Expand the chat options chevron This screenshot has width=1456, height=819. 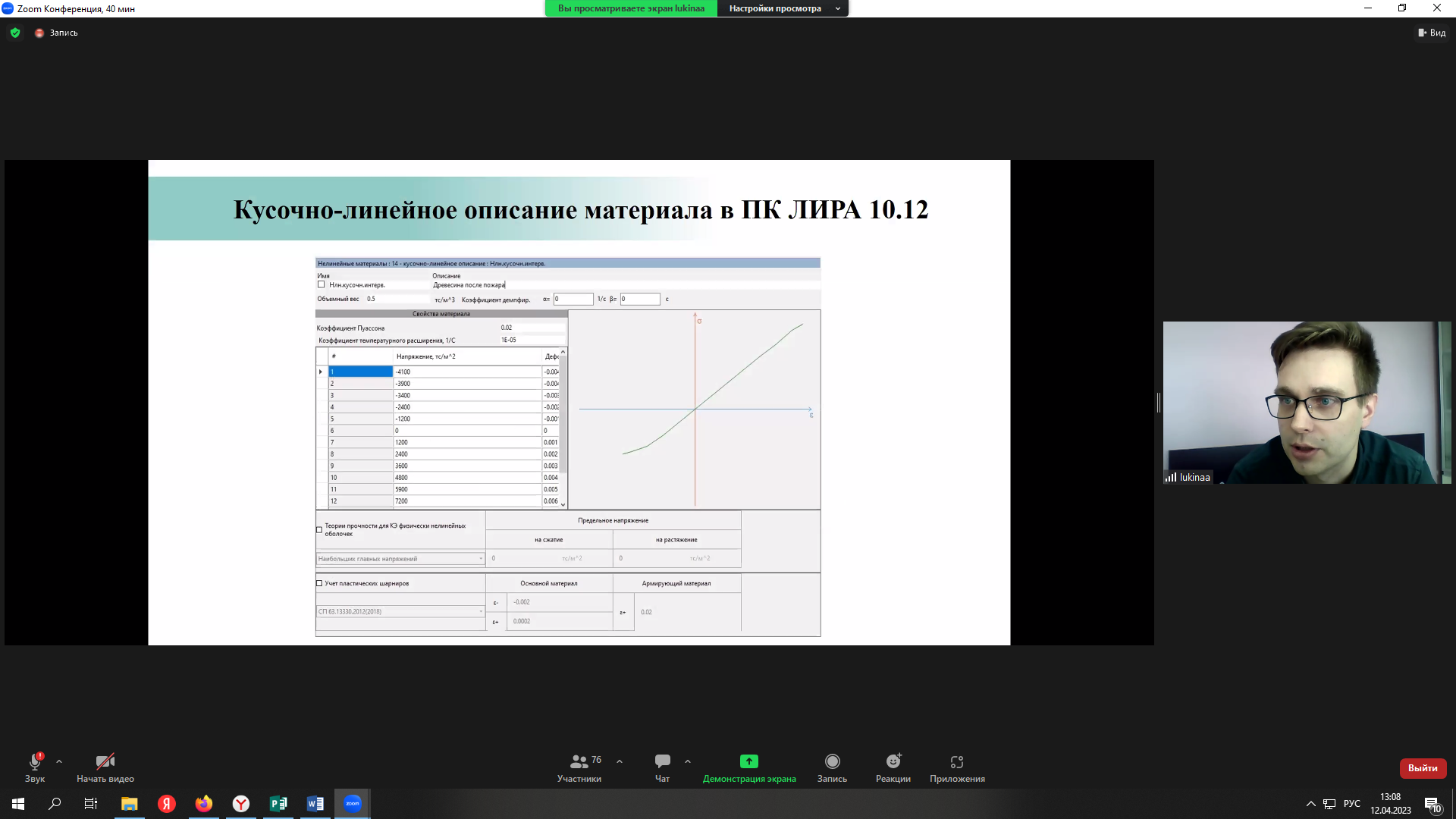click(688, 761)
